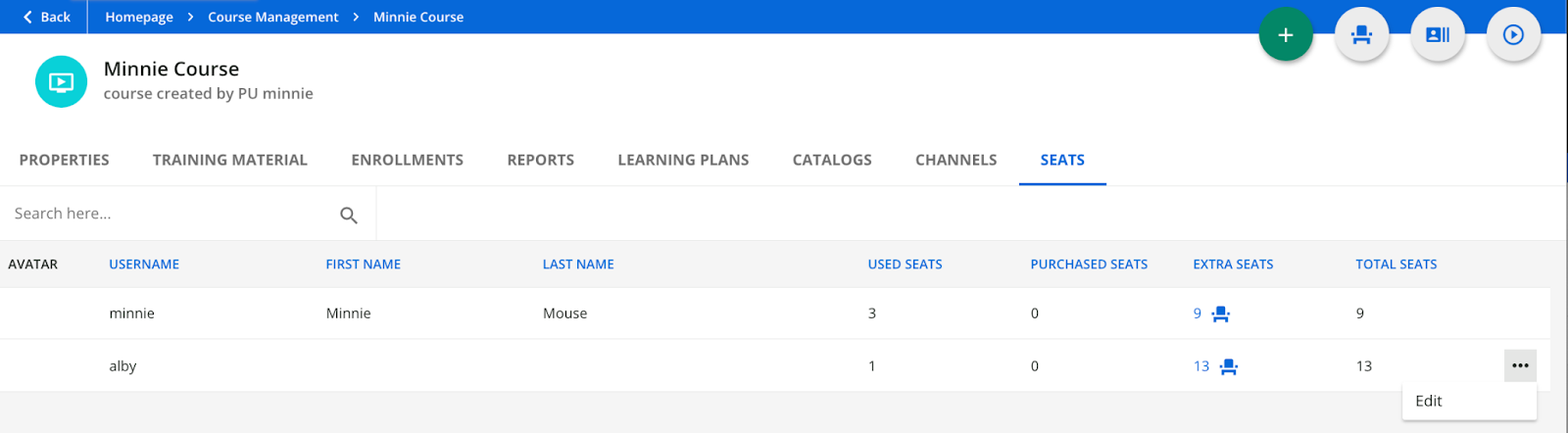Click in the Search here field

tap(167, 214)
